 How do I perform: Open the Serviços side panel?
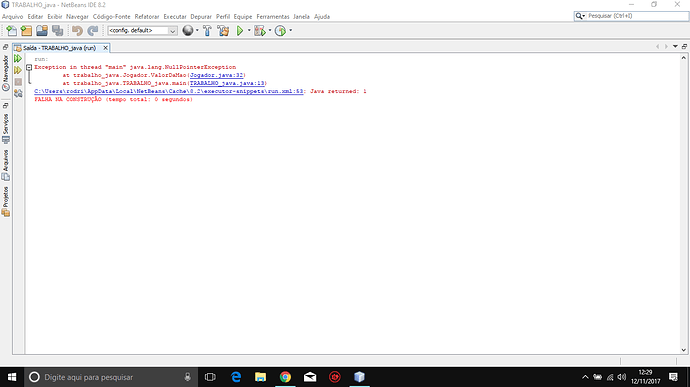point(6,129)
